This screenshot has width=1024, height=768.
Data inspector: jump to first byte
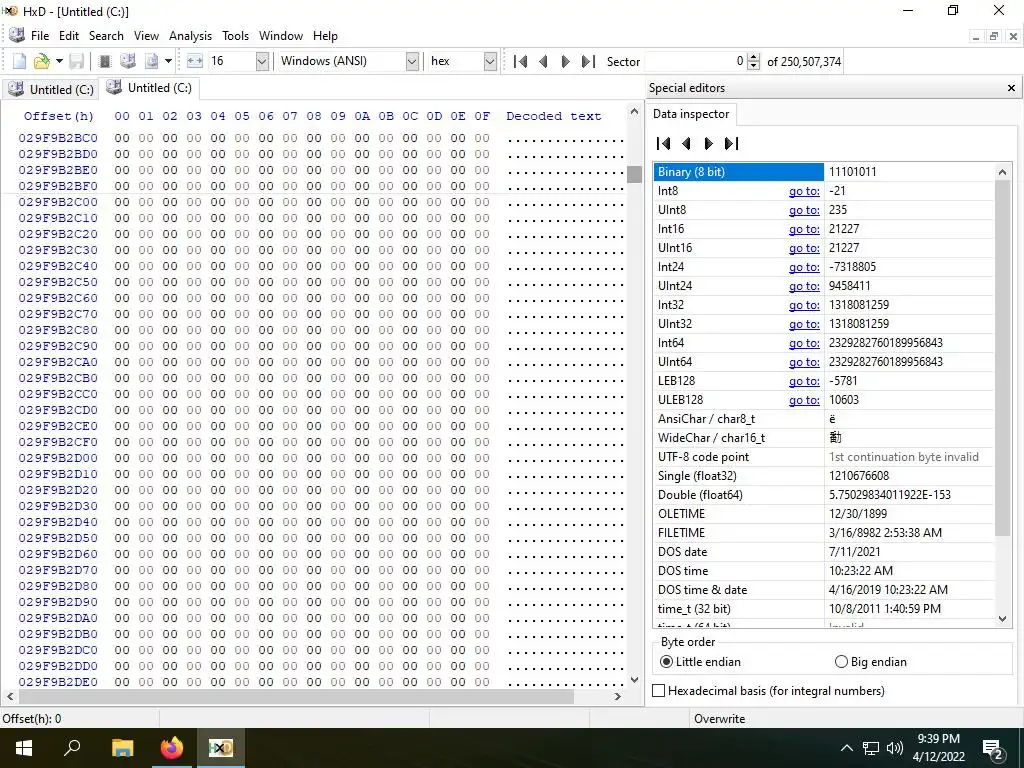pos(664,144)
